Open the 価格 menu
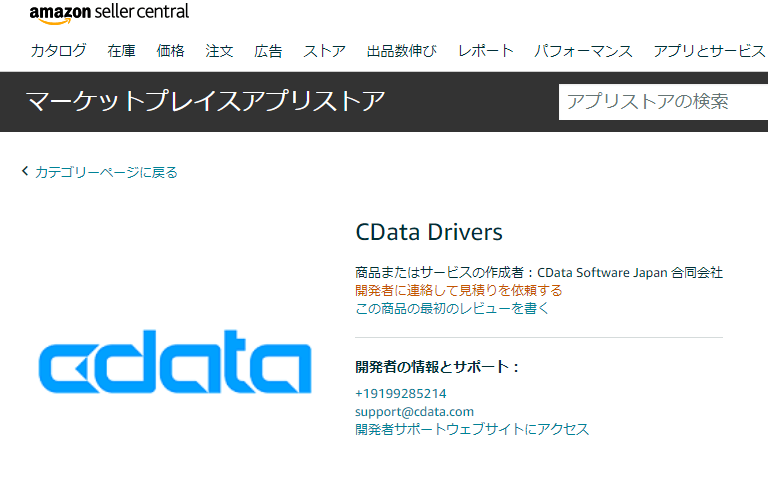This screenshot has height=492, width=768. pyautogui.click(x=170, y=50)
